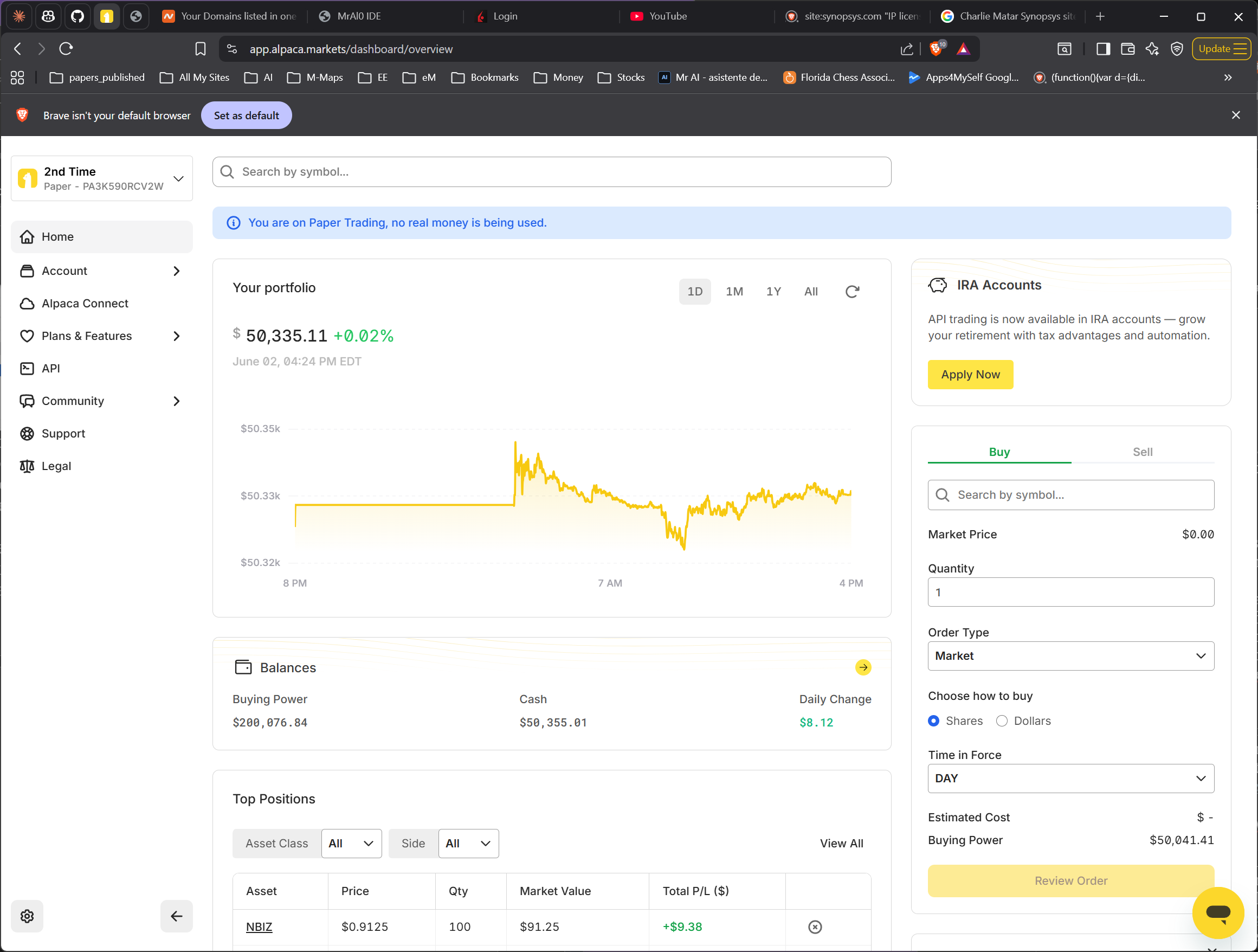Open the Brave Wallet icon
Viewport: 1258px width, 952px height.
pos(1127,49)
